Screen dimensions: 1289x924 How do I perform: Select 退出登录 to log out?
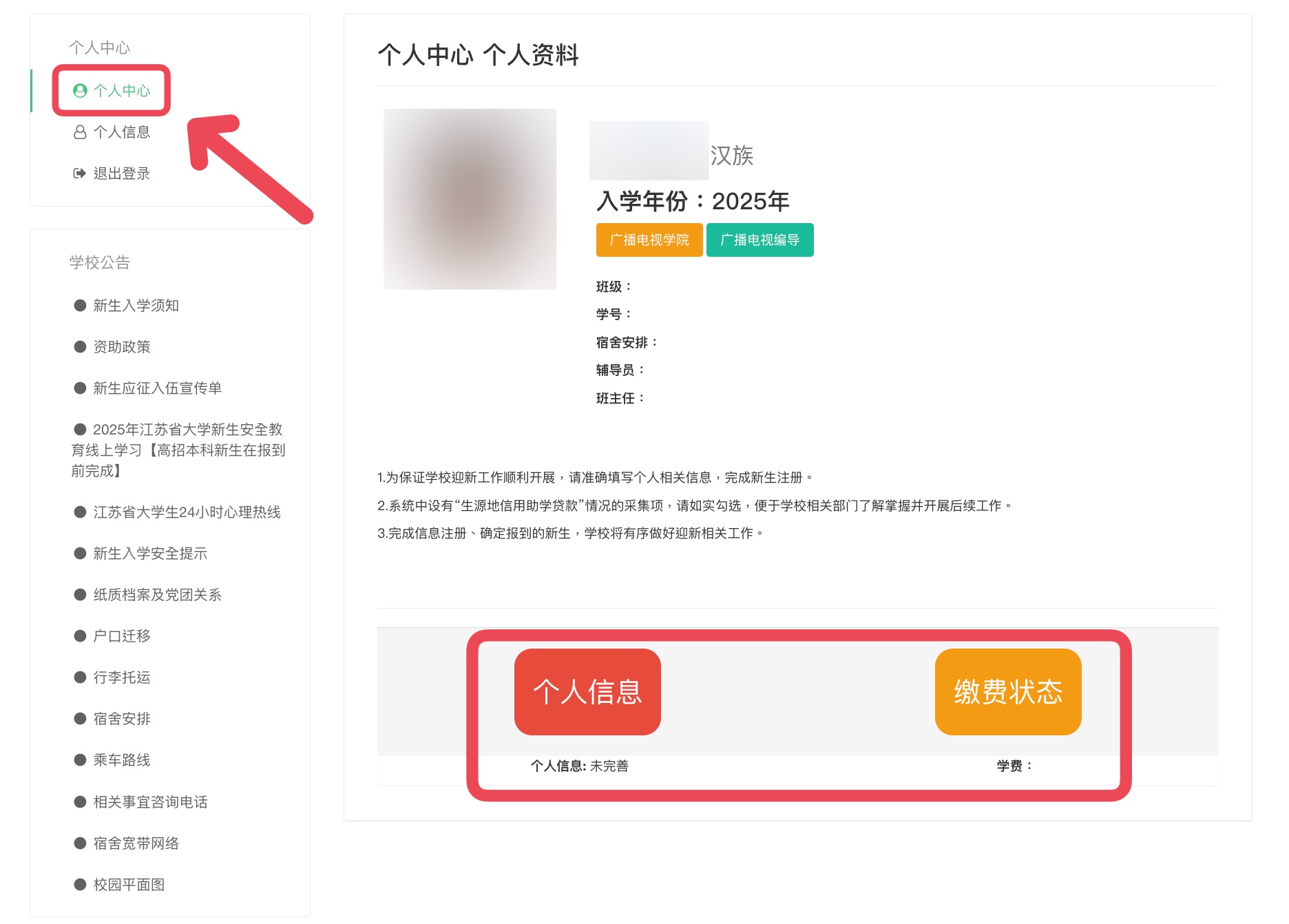tap(121, 174)
